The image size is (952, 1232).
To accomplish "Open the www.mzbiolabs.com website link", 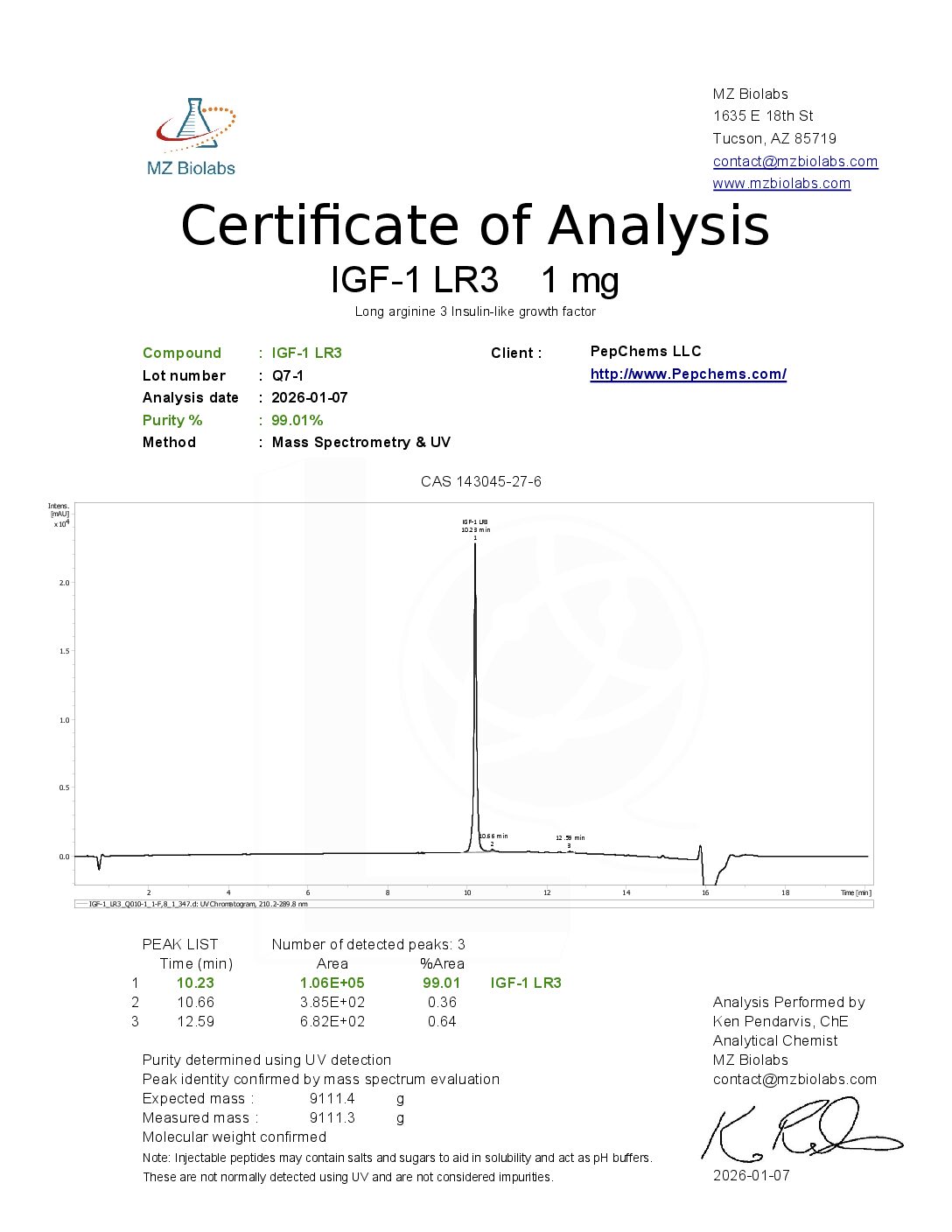I will (781, 183).
